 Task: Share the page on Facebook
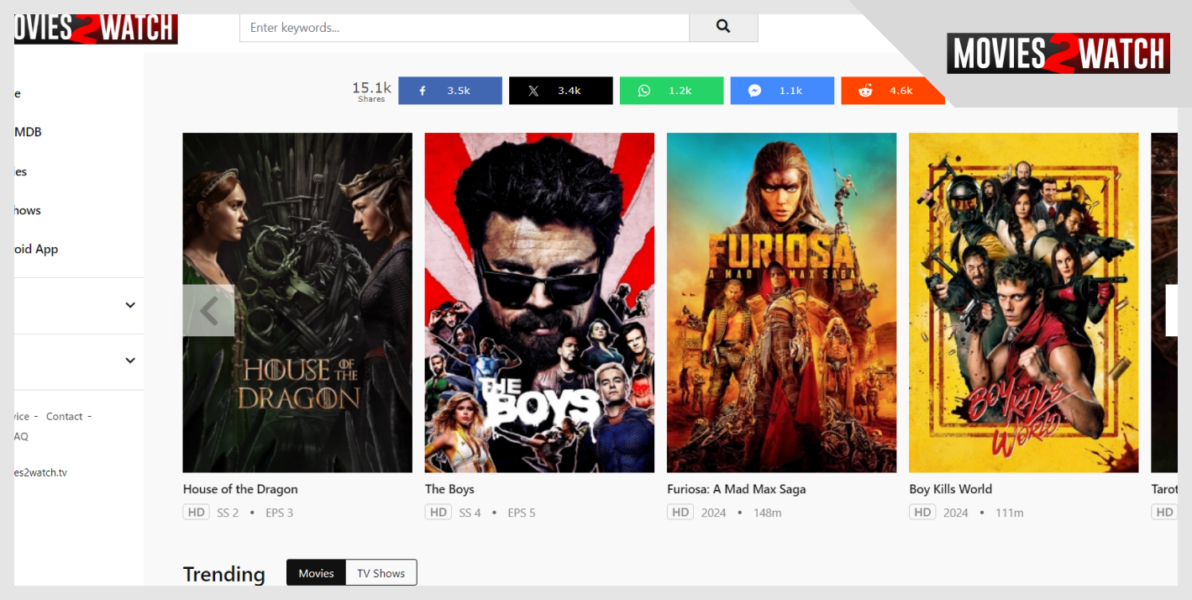click(450, 90)
